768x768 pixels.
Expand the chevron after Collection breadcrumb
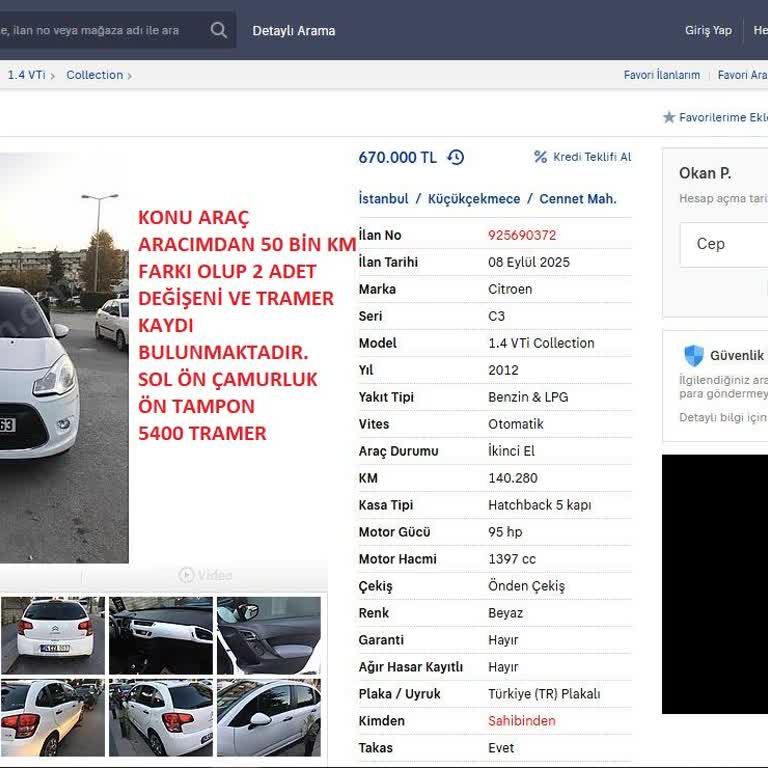tap(130, 76)
